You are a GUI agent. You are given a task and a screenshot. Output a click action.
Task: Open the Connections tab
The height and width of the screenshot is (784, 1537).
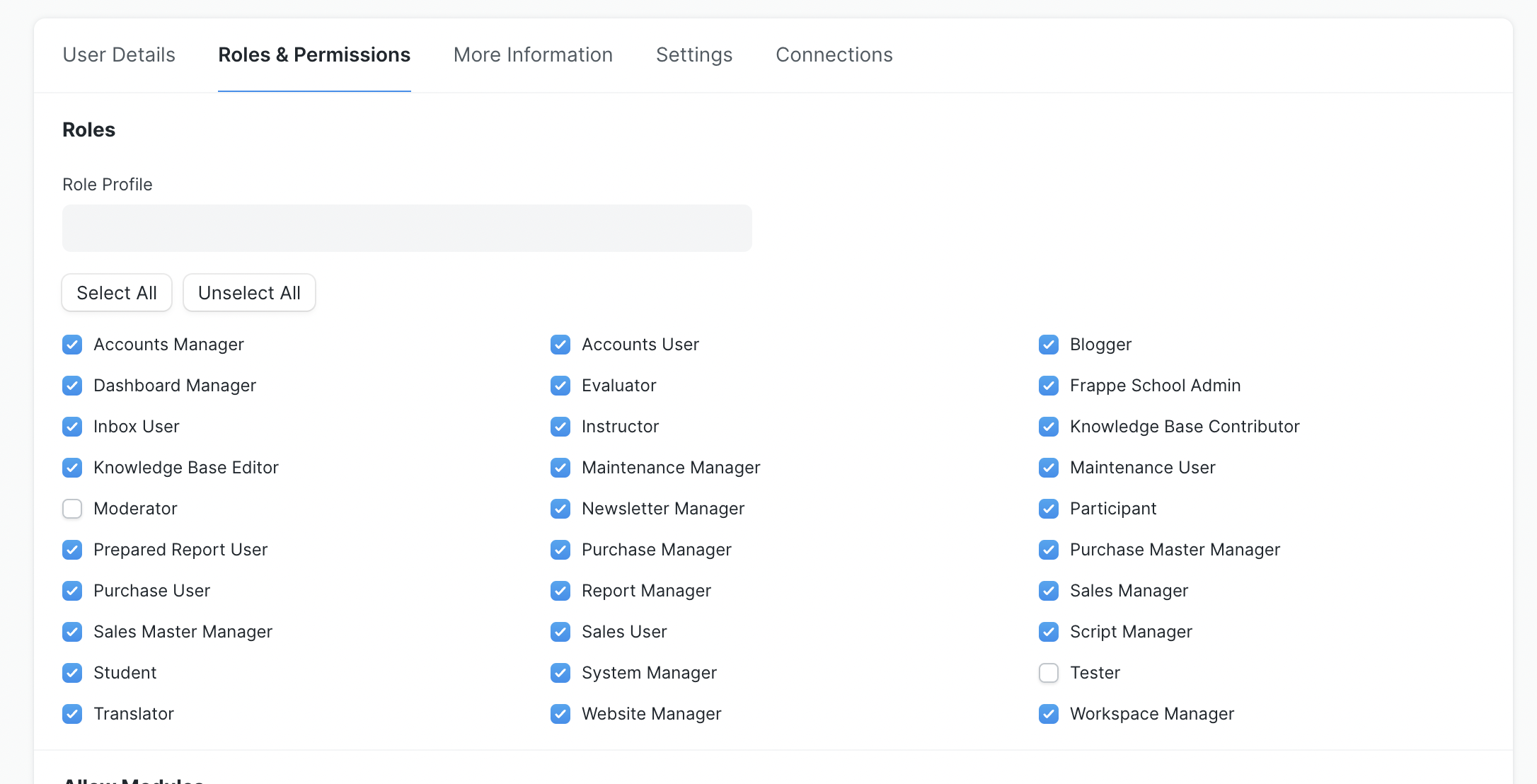click(x=834, y=54)
